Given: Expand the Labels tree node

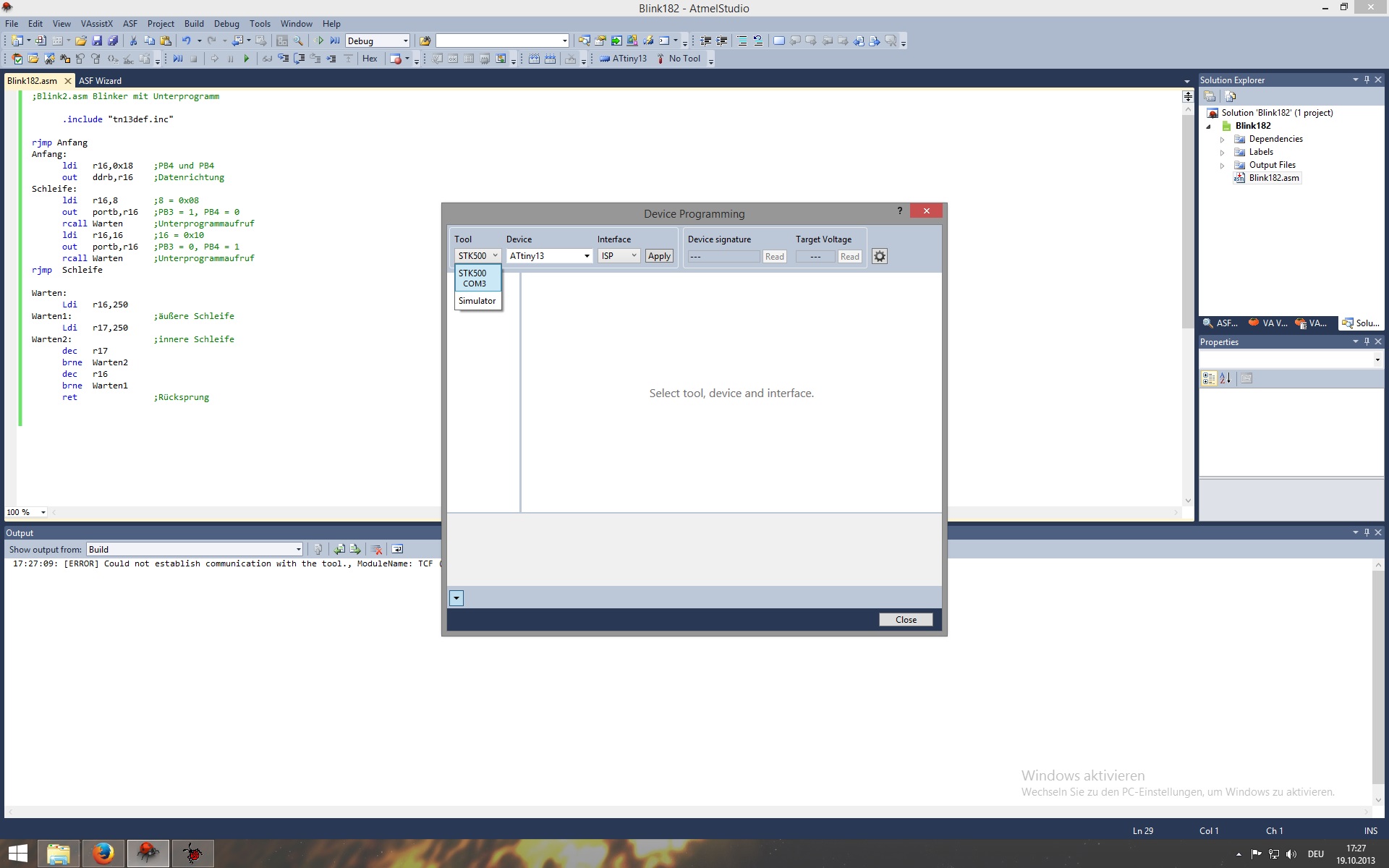Looking at the screenshot, I should 1223,153.
